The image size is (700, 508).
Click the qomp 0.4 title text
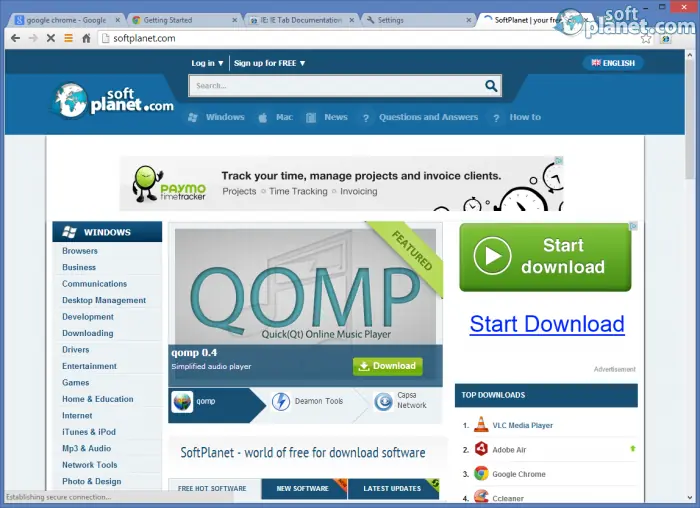tap(194, 353)
